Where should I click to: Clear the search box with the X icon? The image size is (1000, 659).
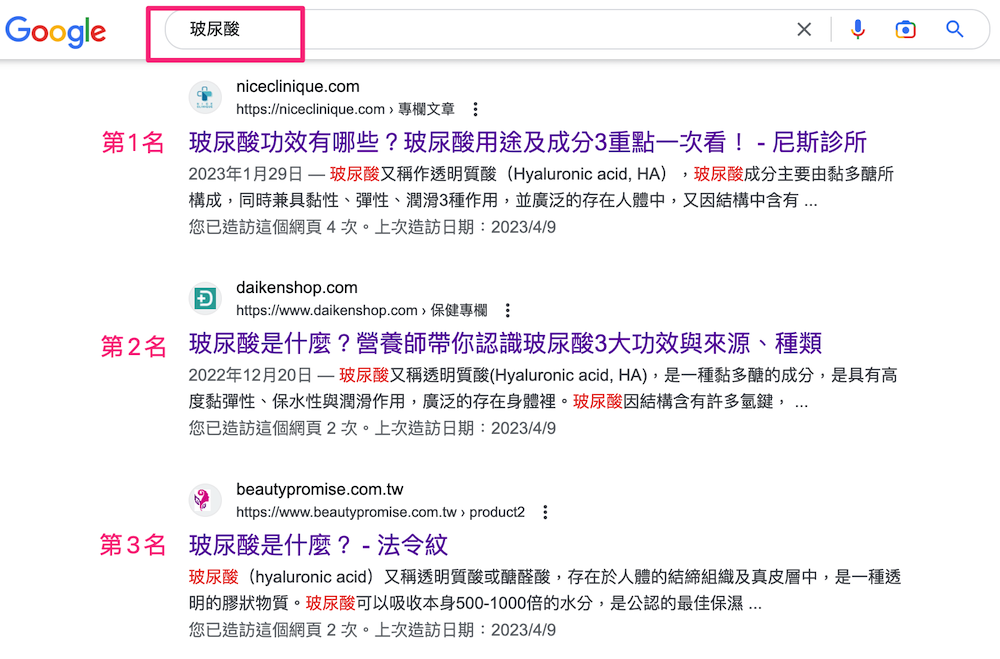804,29
